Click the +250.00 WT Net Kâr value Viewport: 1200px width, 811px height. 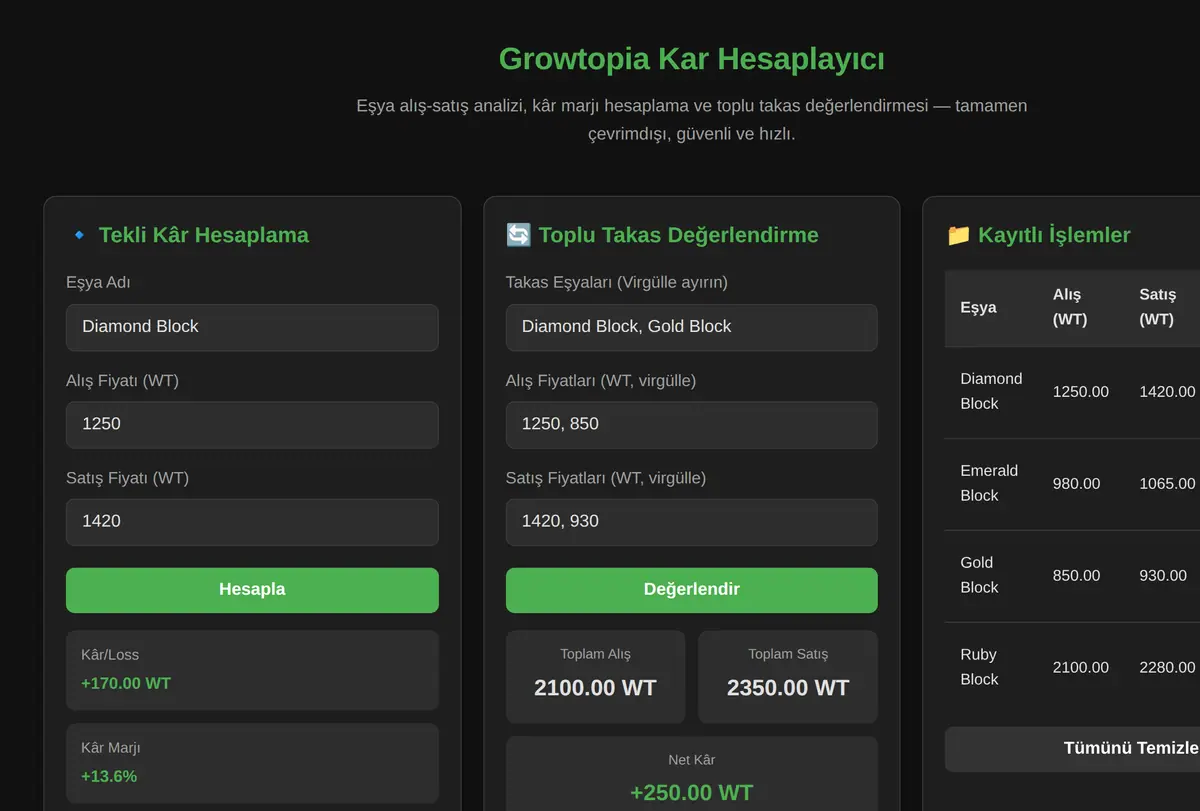point(692,794)
